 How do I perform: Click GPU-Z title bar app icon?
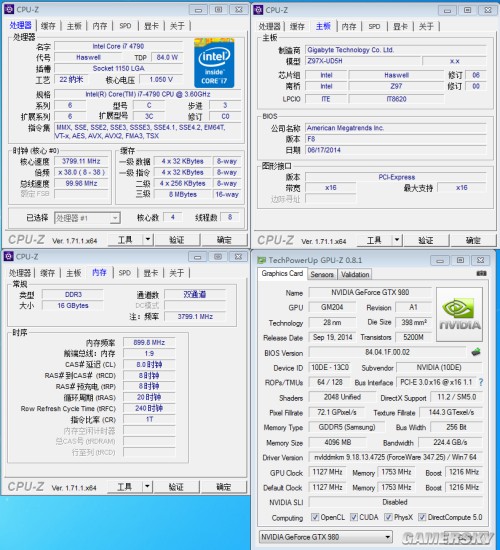click(261, 260)
